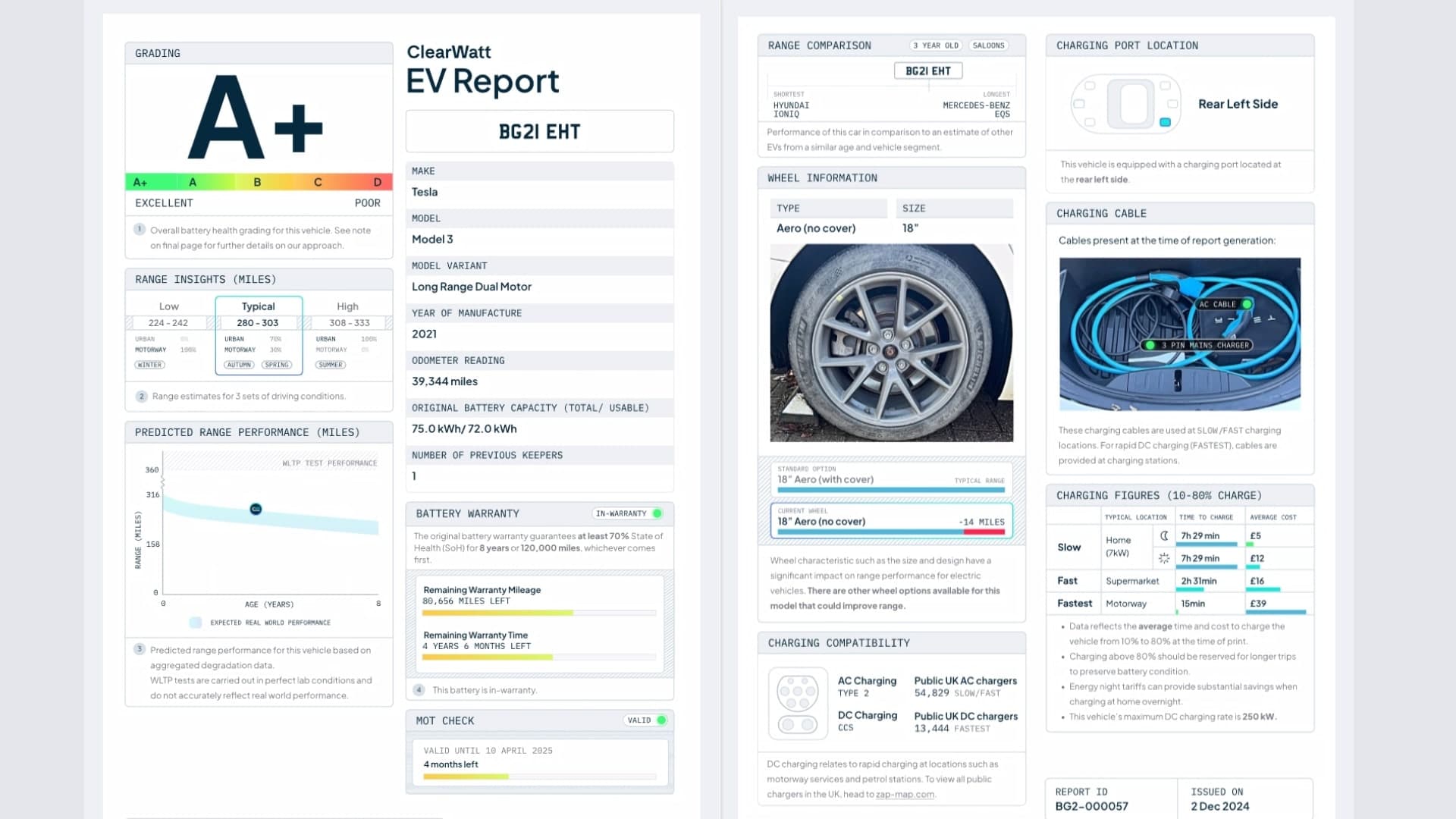Image resolution: width=1456 pixels, height=819 pixels.
Task: Click the AC CABLE indicator on photo
Action: pos(1224,304)
